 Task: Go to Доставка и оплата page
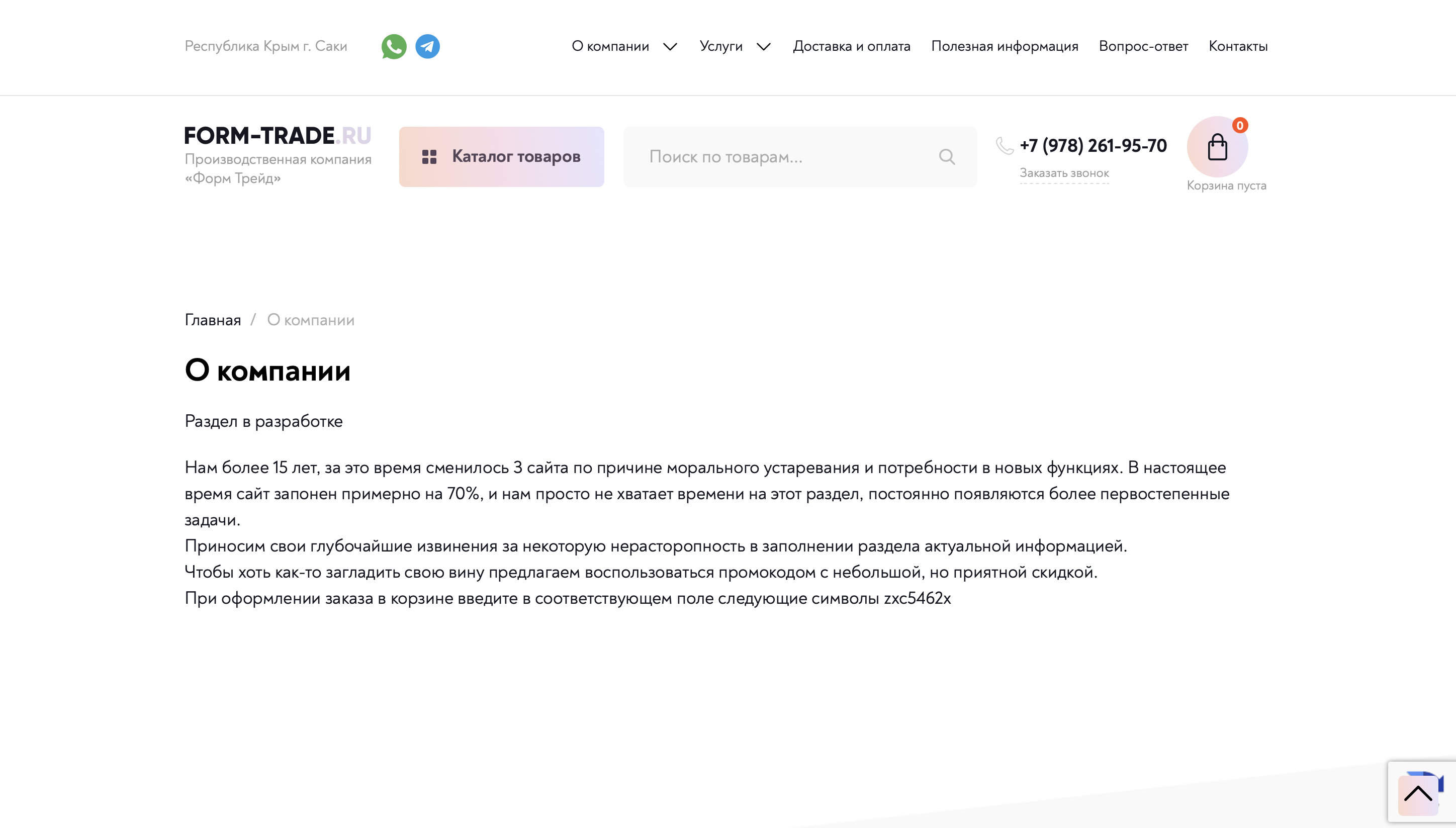click(x=852, y=46)
